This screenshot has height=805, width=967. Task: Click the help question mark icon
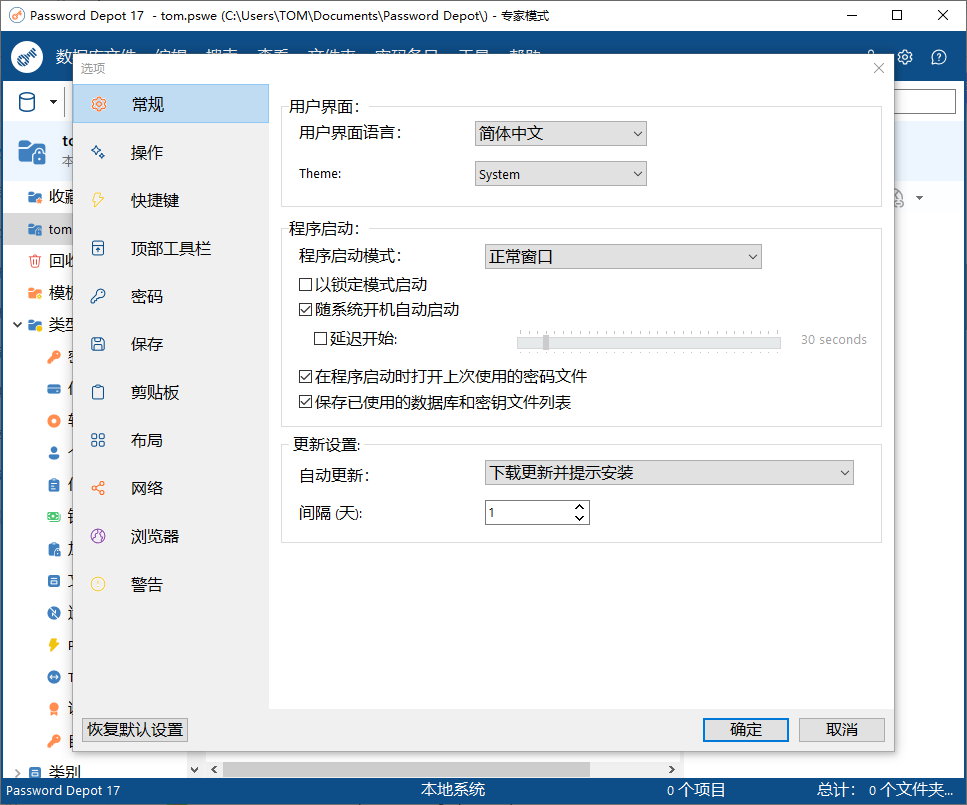click(939, 57)
